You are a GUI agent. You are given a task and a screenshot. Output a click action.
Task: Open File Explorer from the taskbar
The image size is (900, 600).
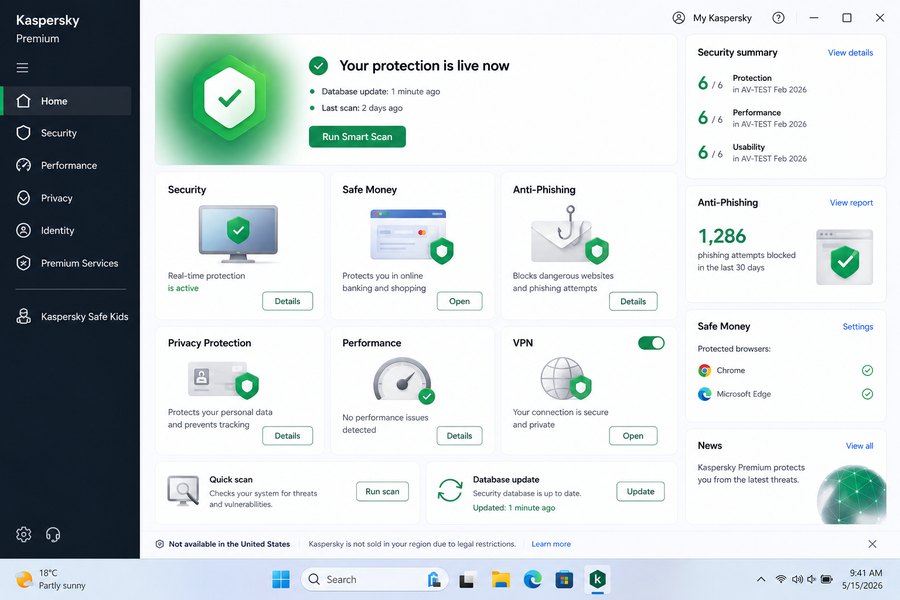[x=501, y=579]
